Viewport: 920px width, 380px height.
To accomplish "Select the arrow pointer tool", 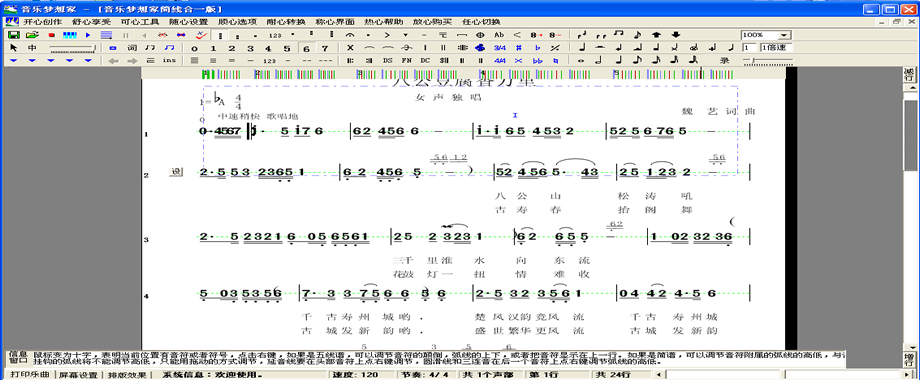I will (14, 48).
